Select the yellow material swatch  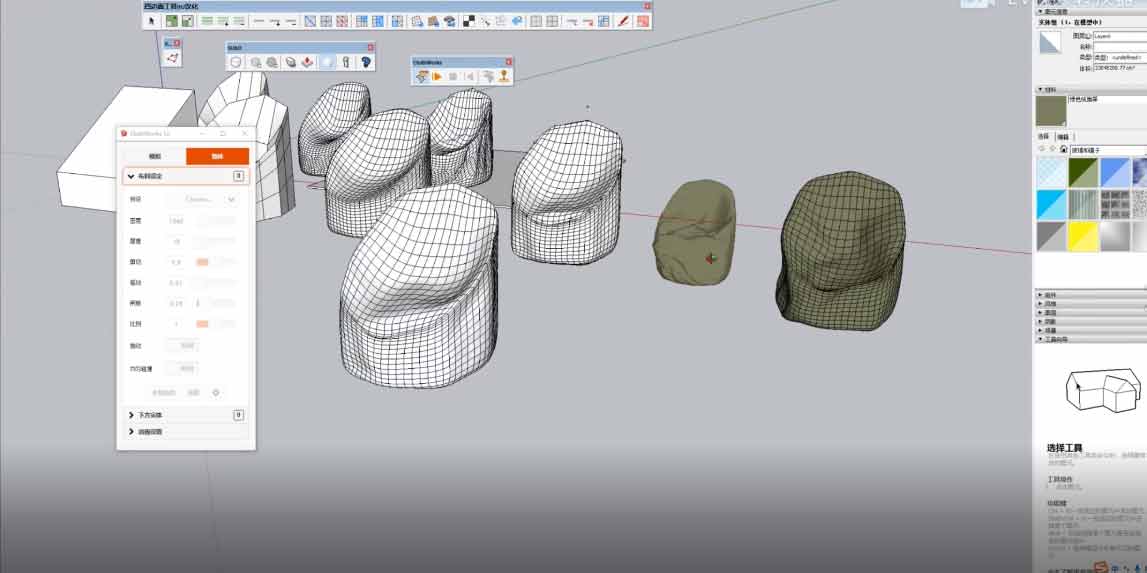coord(1084,235)
